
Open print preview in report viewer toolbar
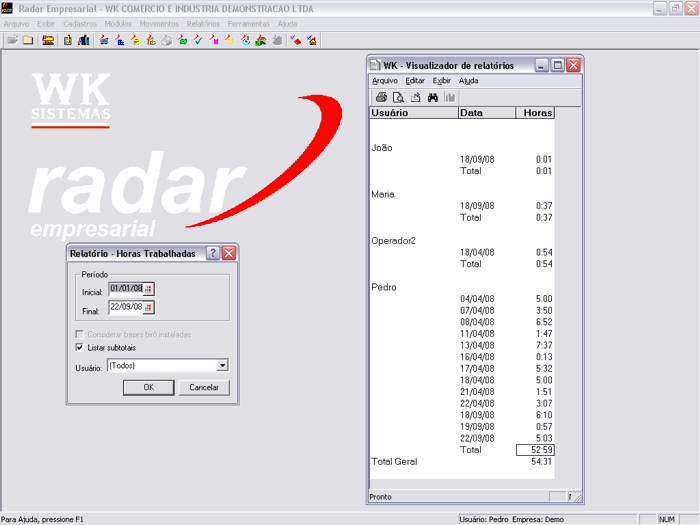(398, 97)
